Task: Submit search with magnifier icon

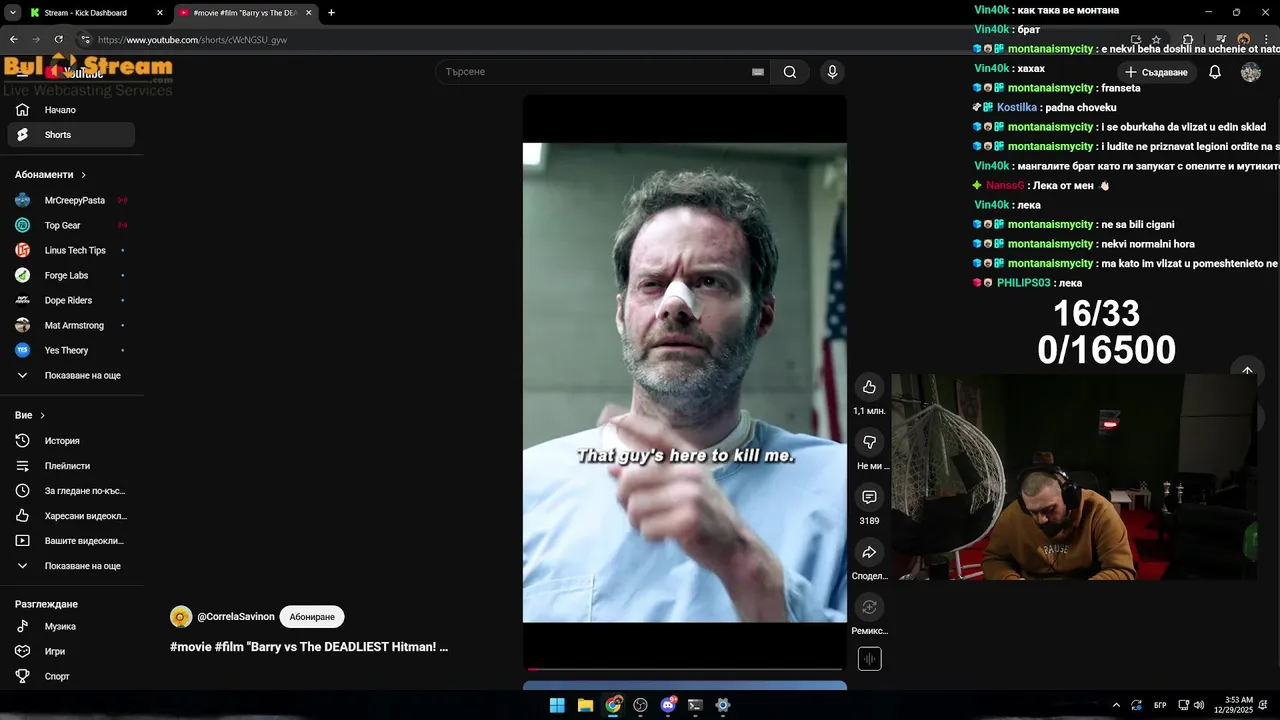Action: point(790,72)
